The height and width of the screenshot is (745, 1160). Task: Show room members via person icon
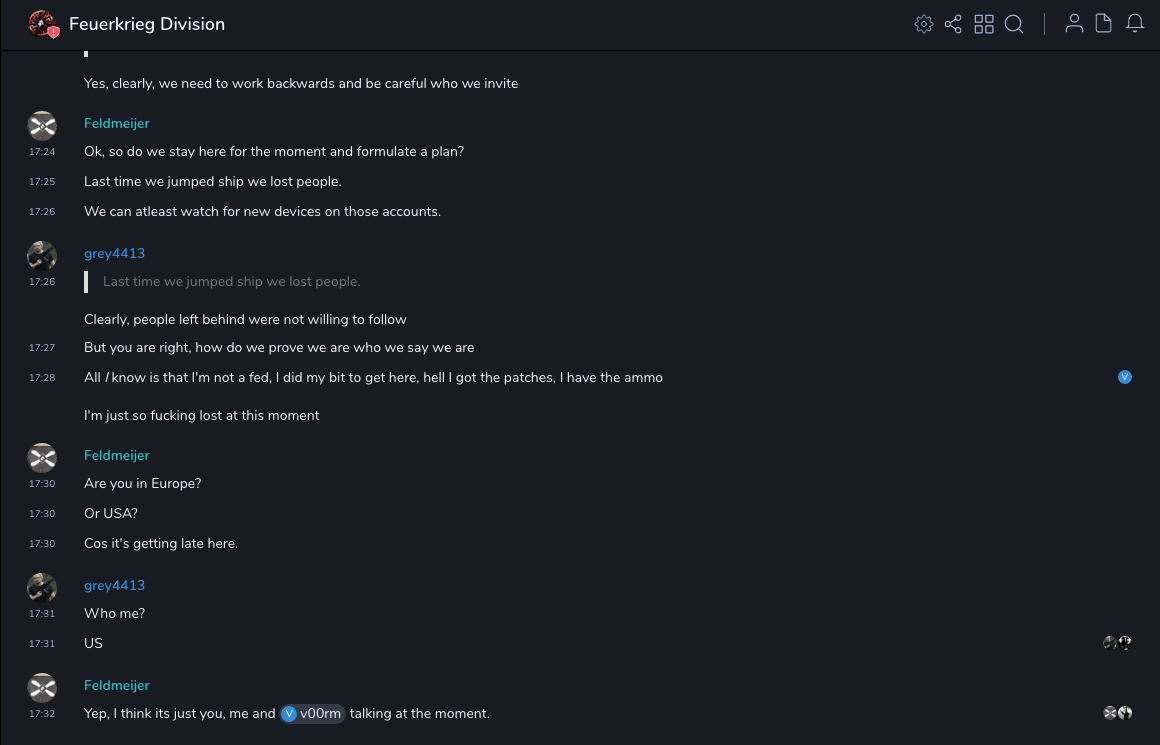point(1074,24)
